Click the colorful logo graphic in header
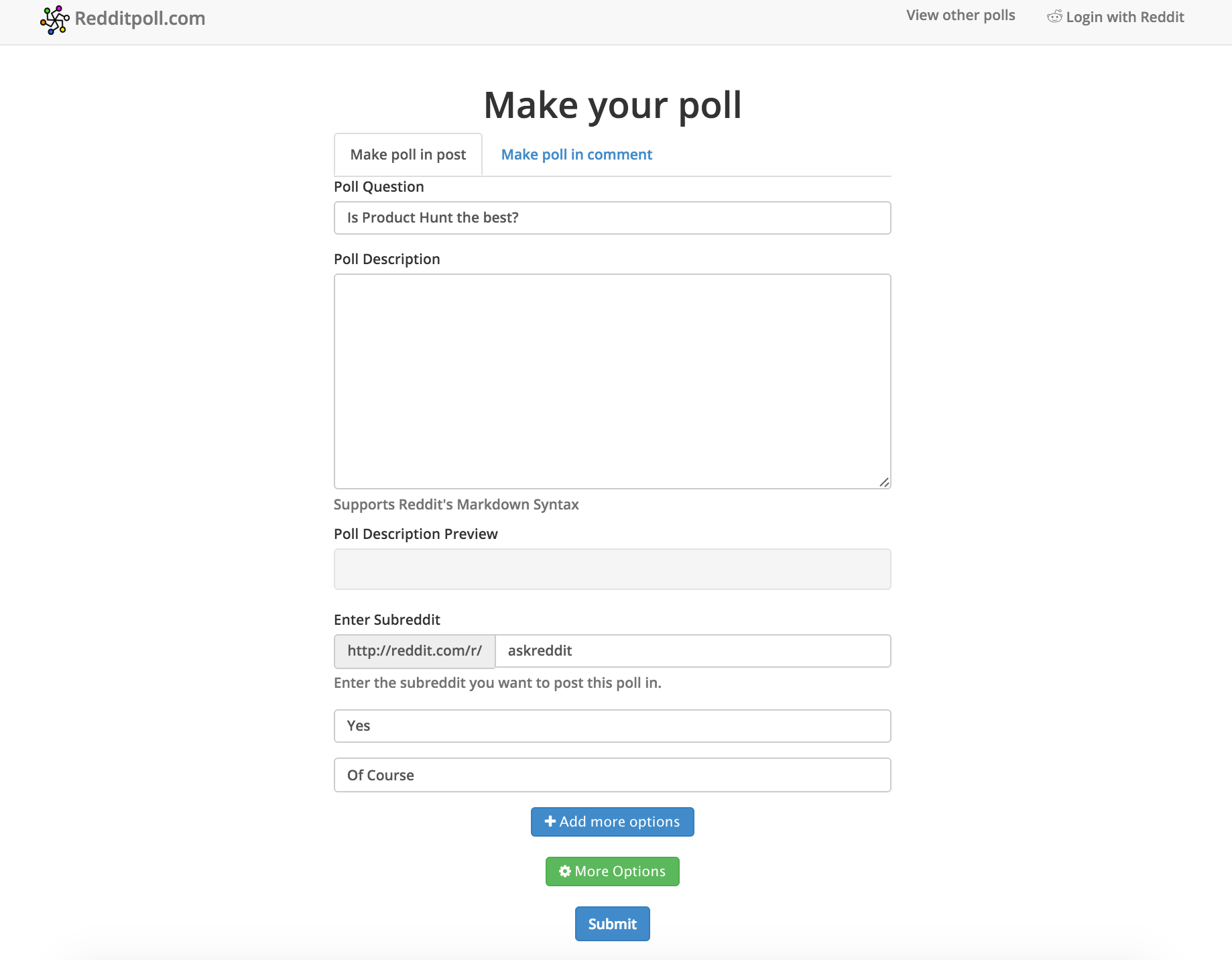 tap(56, 19)
